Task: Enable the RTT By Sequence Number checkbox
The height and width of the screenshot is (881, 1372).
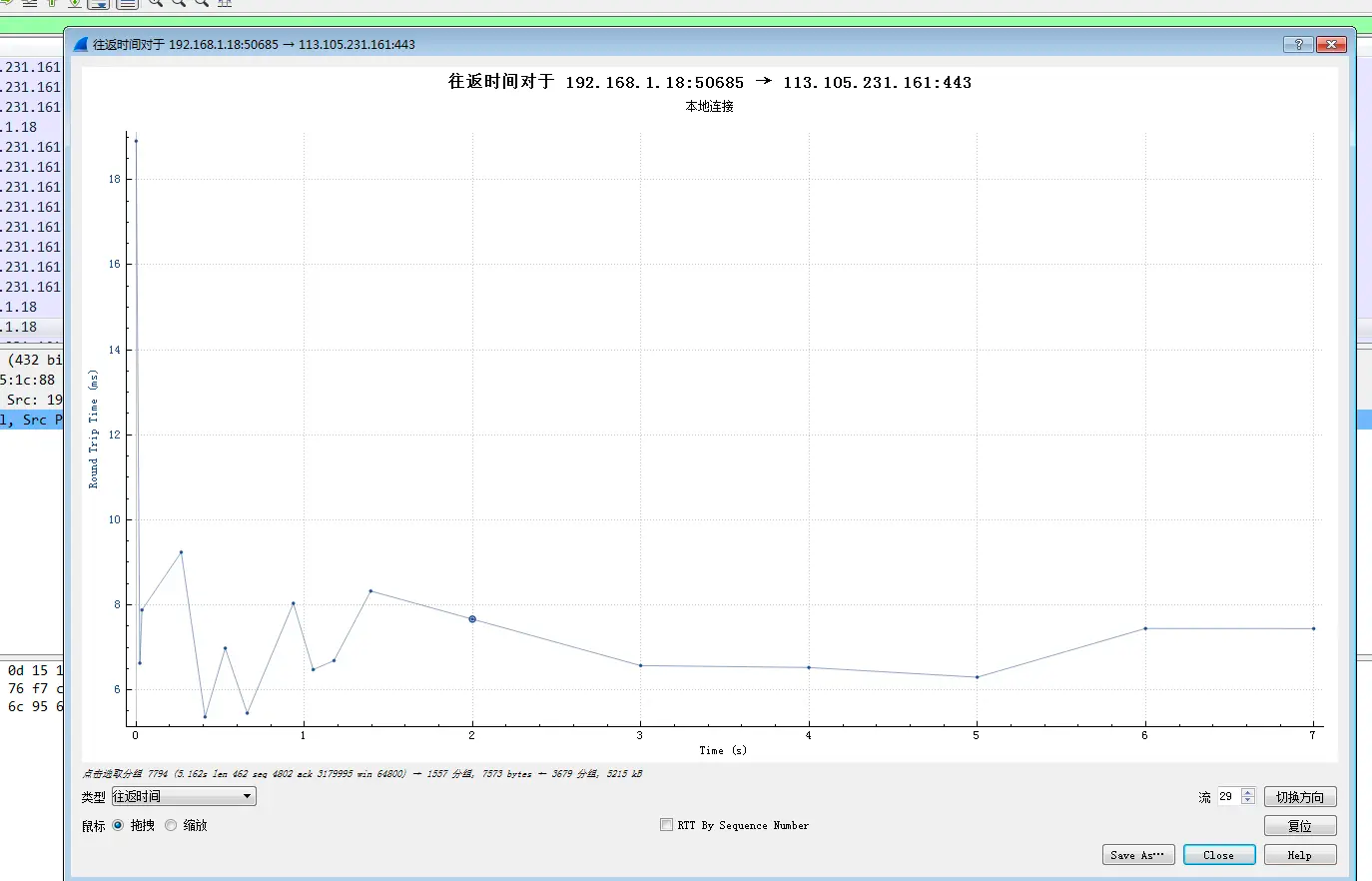Action: point(666,825)
